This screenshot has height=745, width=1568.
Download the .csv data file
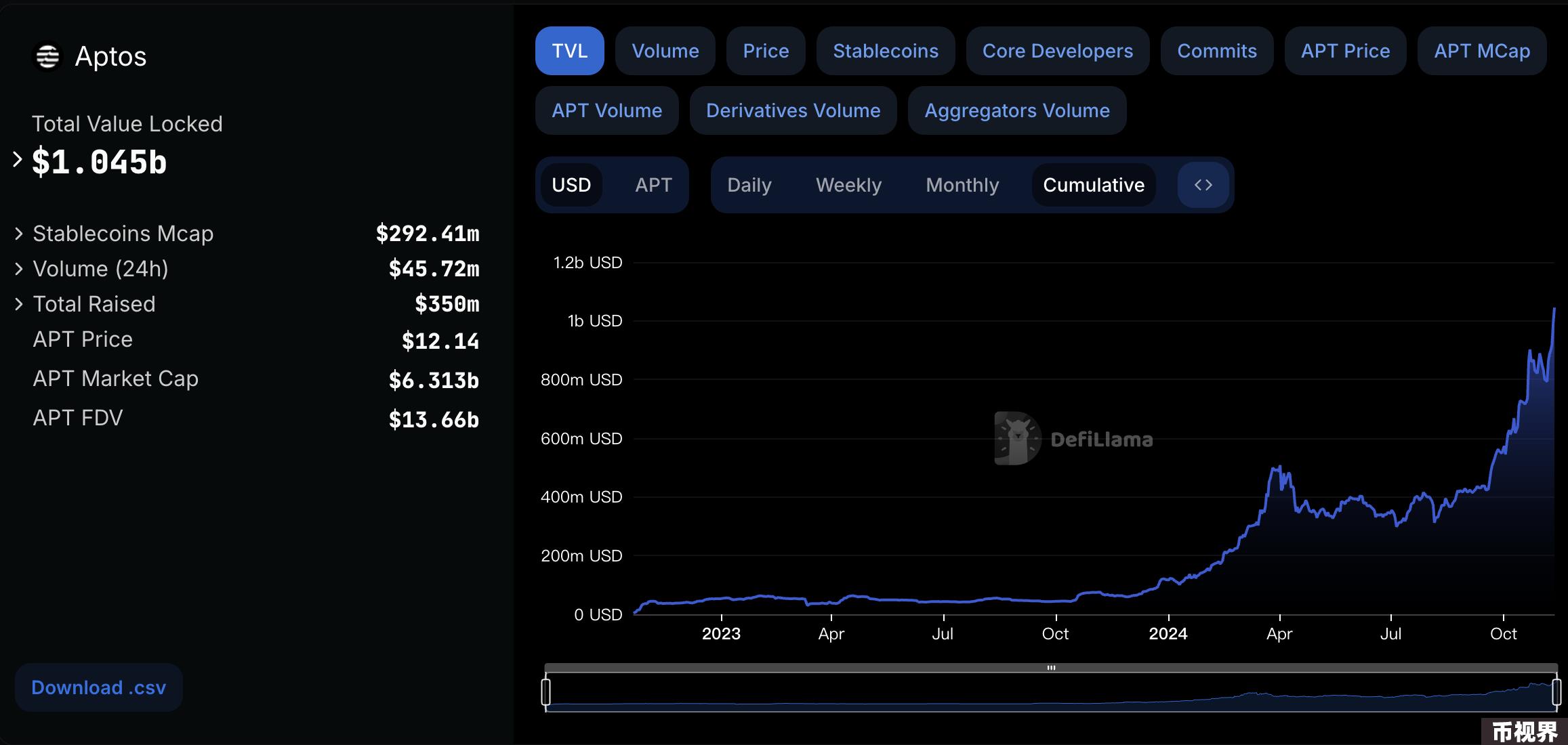point(99,687)
